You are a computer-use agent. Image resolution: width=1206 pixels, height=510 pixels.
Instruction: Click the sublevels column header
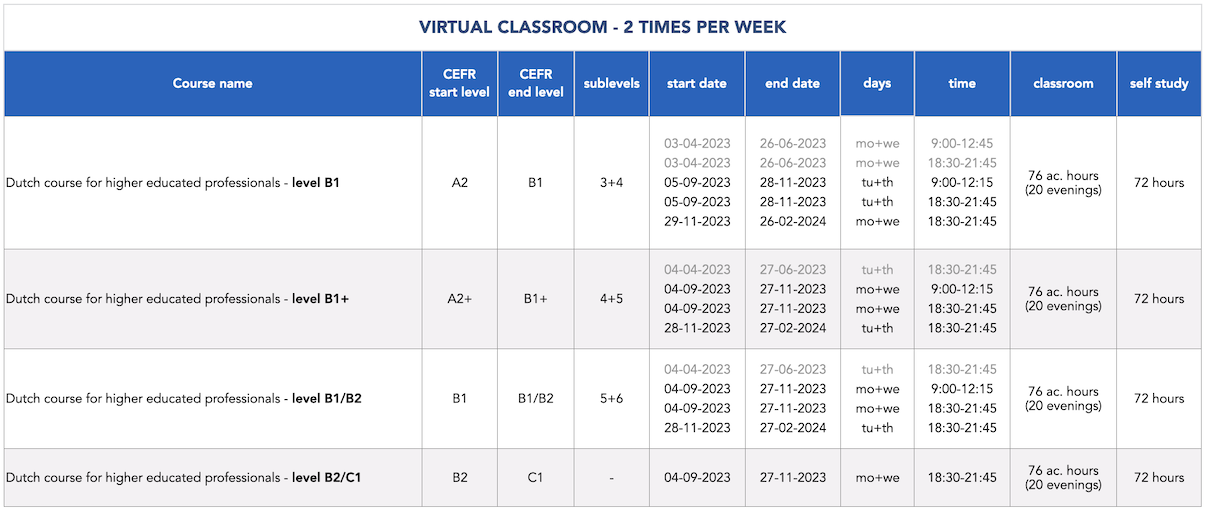pos(611,83)
